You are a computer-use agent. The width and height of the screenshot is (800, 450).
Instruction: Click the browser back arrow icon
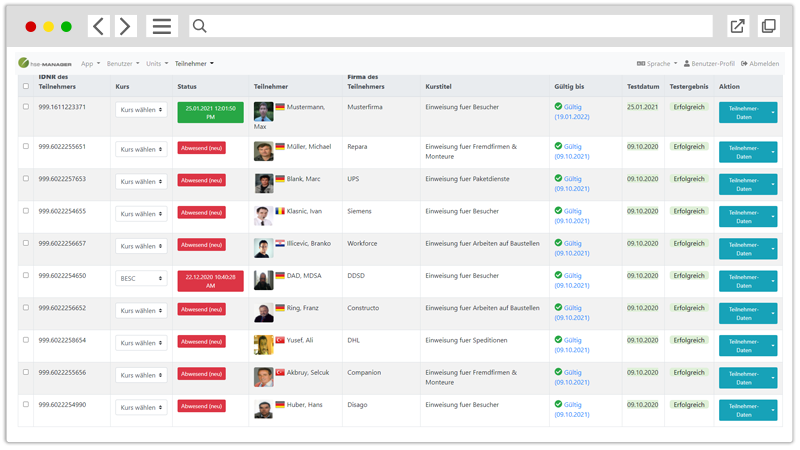[x=100, y=26]
